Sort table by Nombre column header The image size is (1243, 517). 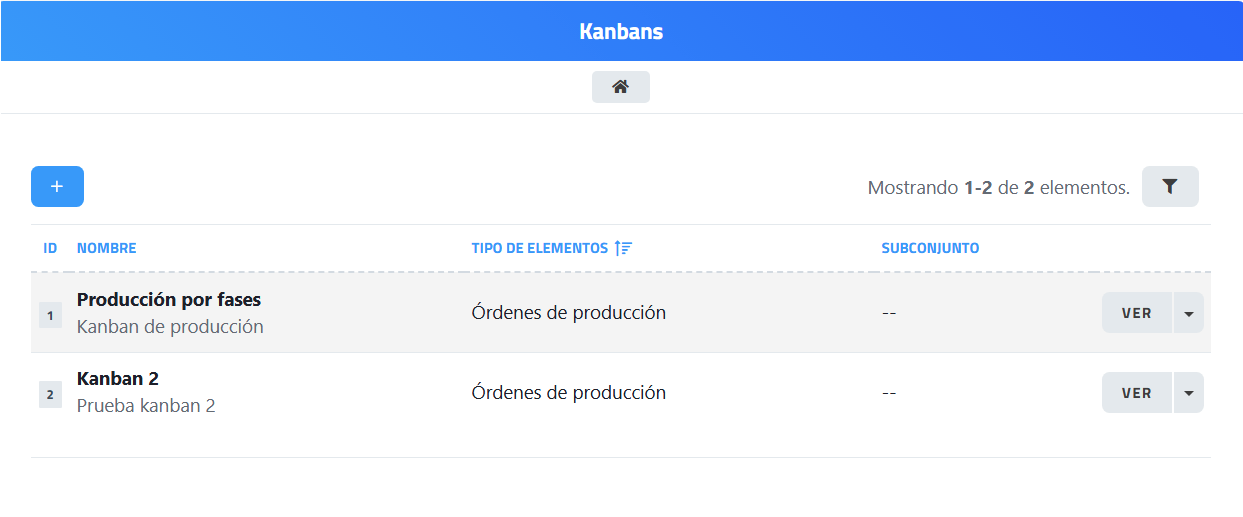pyautogui.click(x=106, y=248)
